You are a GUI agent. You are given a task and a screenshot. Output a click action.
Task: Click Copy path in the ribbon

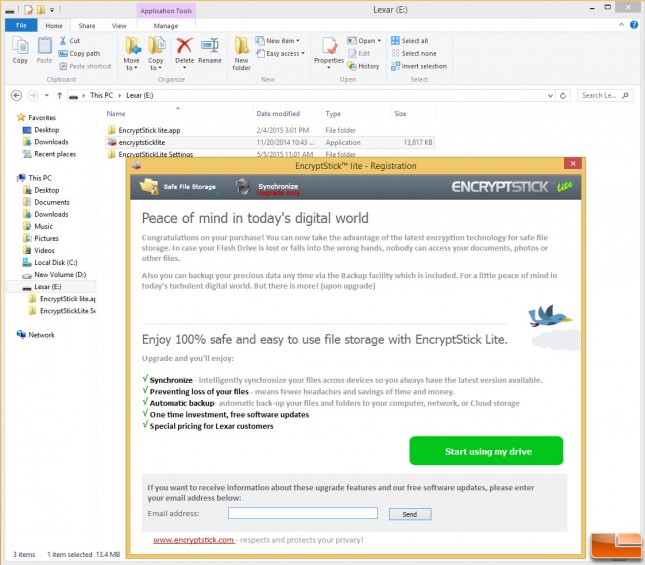[x=79, y=53]
